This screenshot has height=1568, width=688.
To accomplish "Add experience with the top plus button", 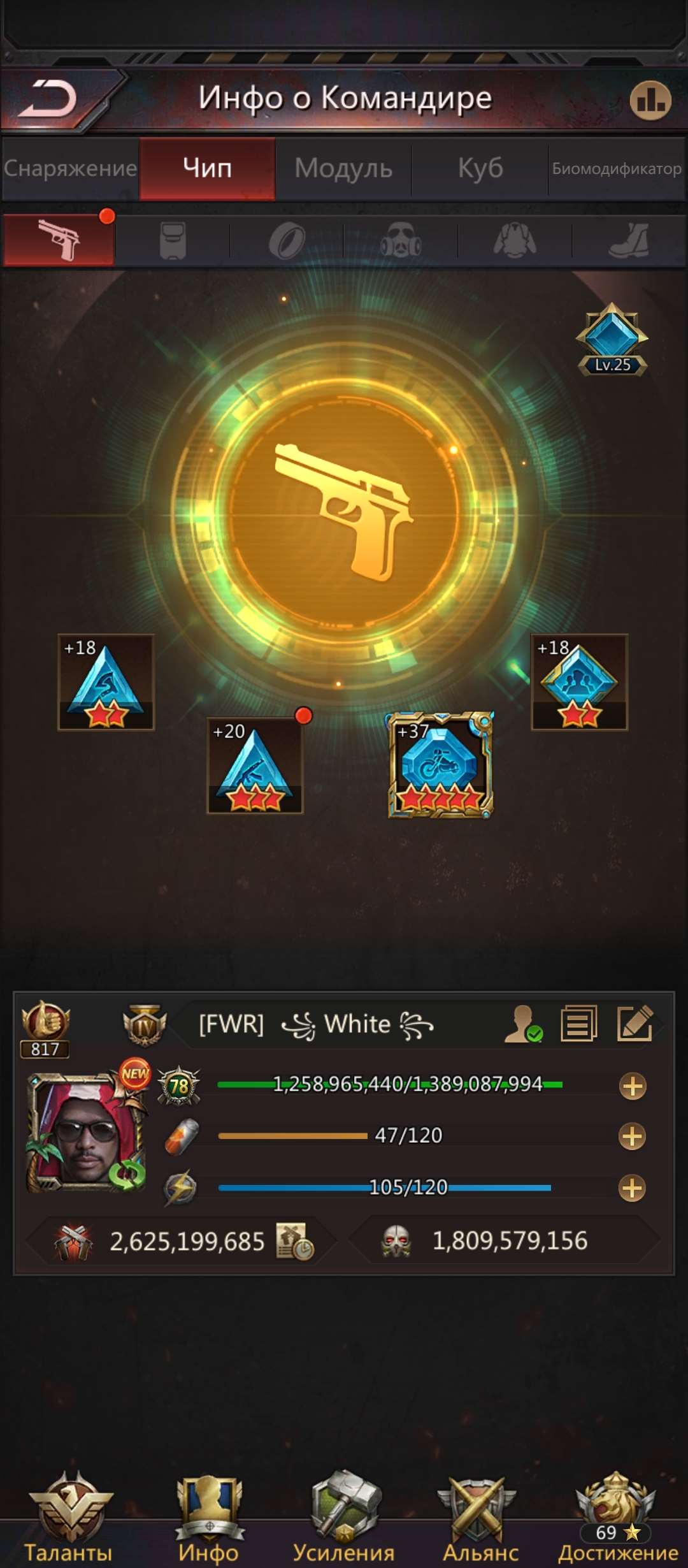I will 633,1087.
